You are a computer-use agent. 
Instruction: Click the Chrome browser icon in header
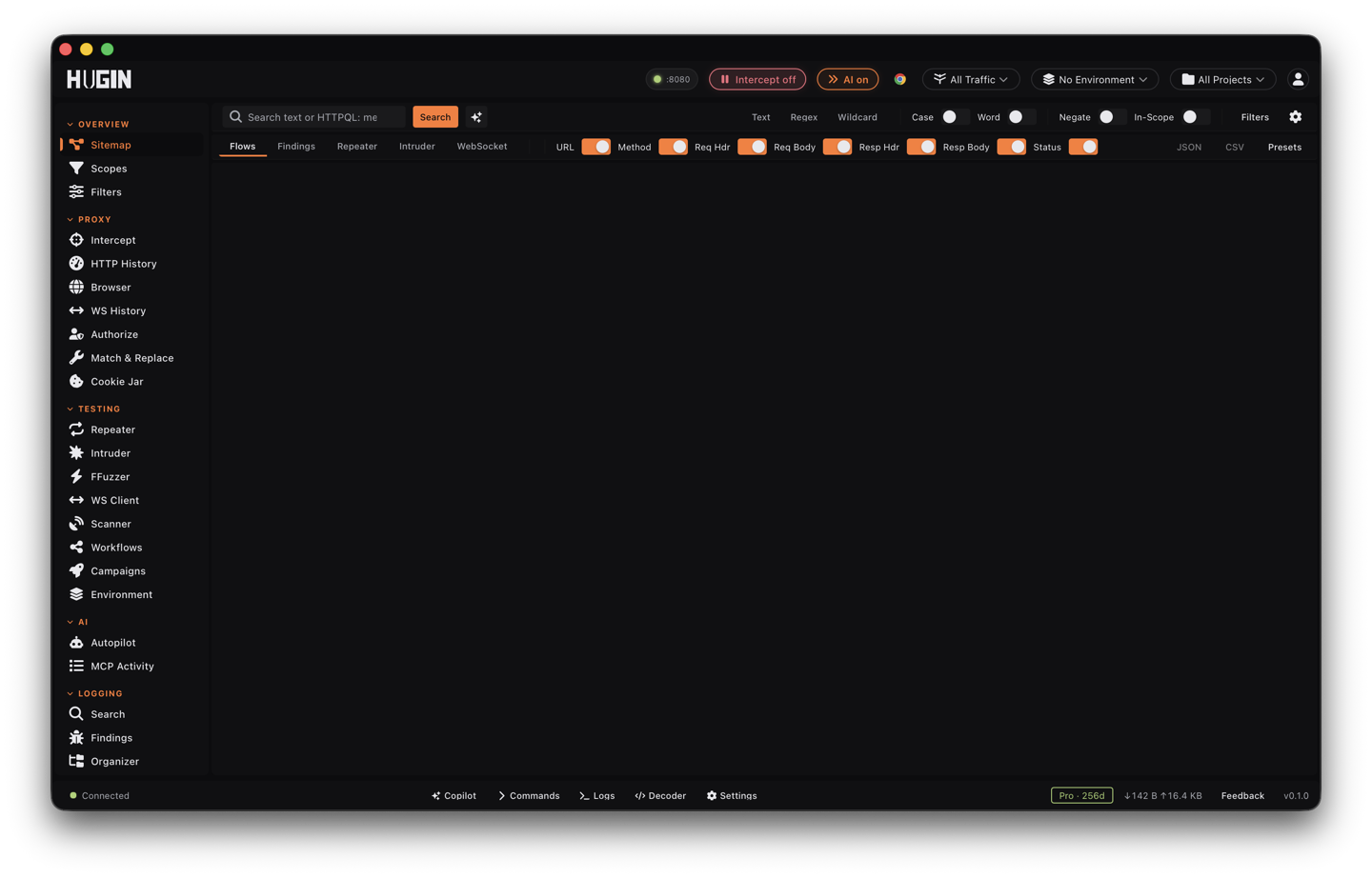899,79
